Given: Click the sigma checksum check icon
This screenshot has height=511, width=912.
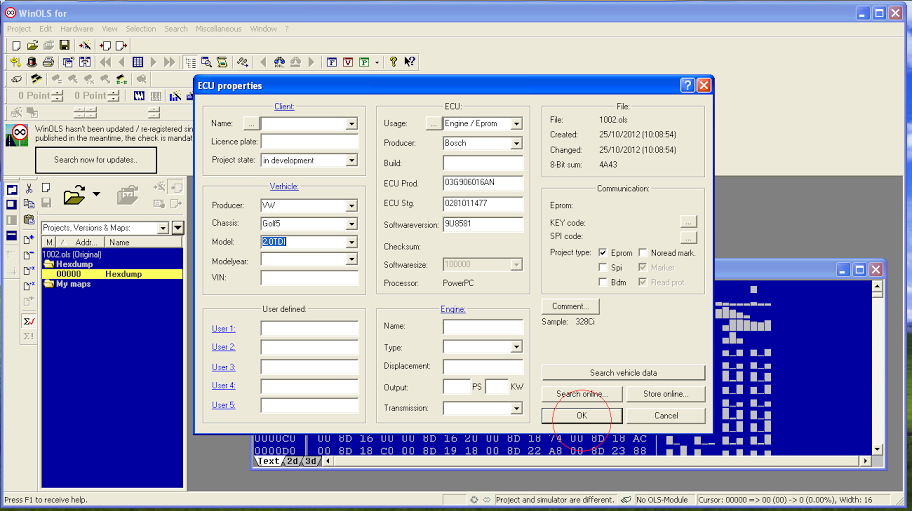Looking at the screenshot, I should [29, 321].
